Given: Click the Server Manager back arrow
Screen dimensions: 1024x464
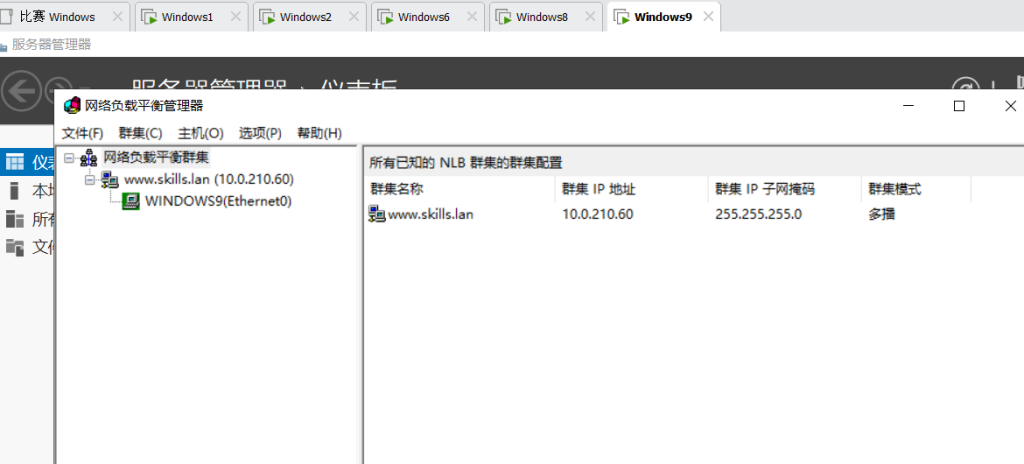Looking at the screenshot, I should (21, 92).
